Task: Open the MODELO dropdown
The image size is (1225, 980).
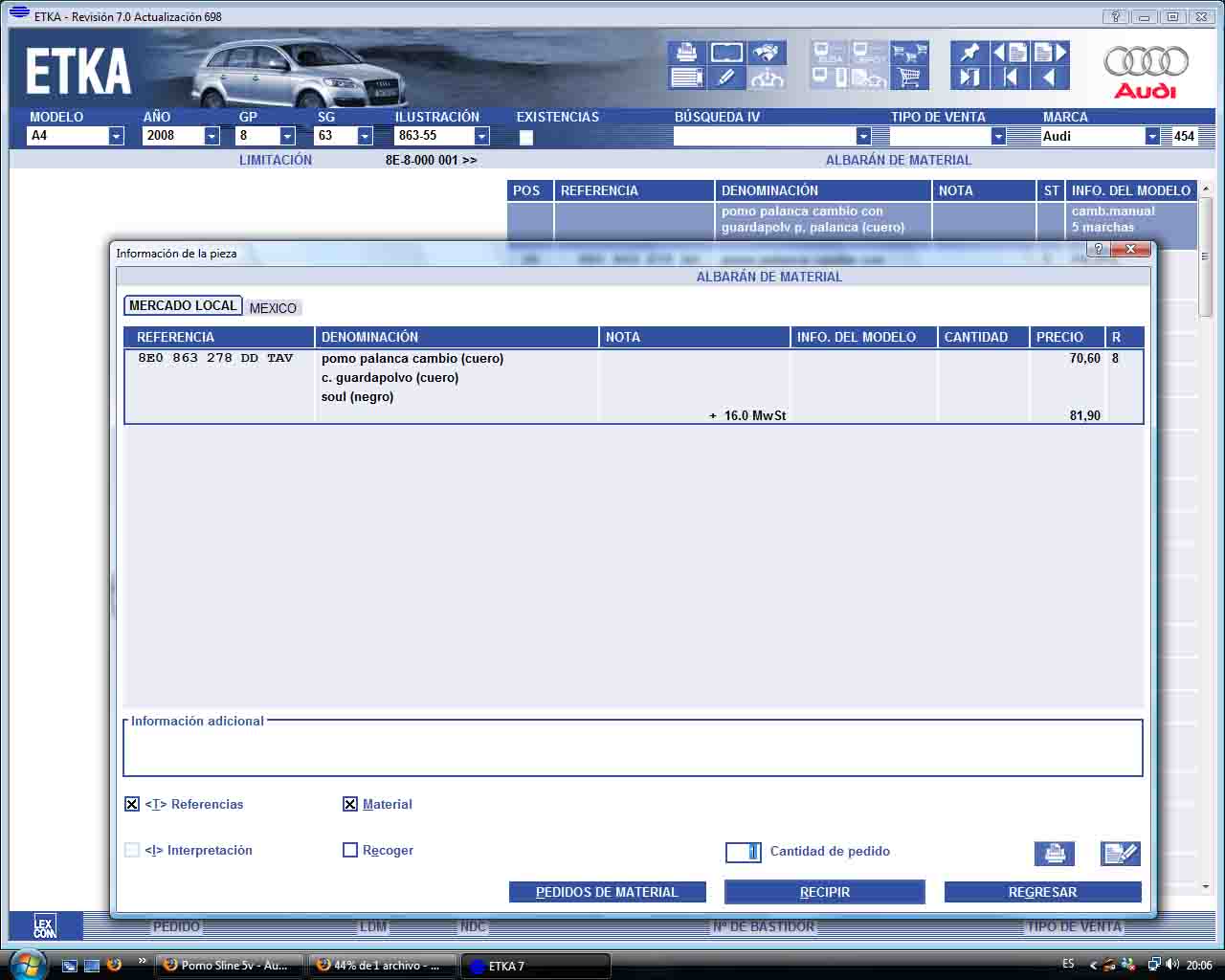Action: 116,136
